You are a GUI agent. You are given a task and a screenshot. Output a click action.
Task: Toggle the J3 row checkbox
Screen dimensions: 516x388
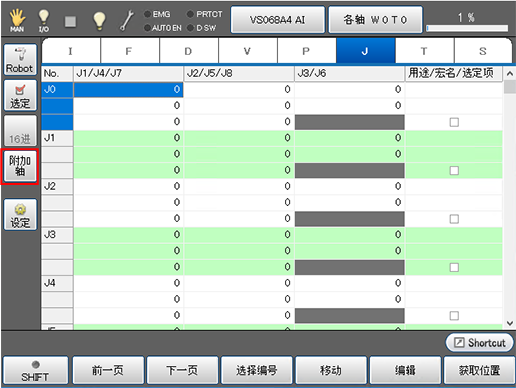454,267
